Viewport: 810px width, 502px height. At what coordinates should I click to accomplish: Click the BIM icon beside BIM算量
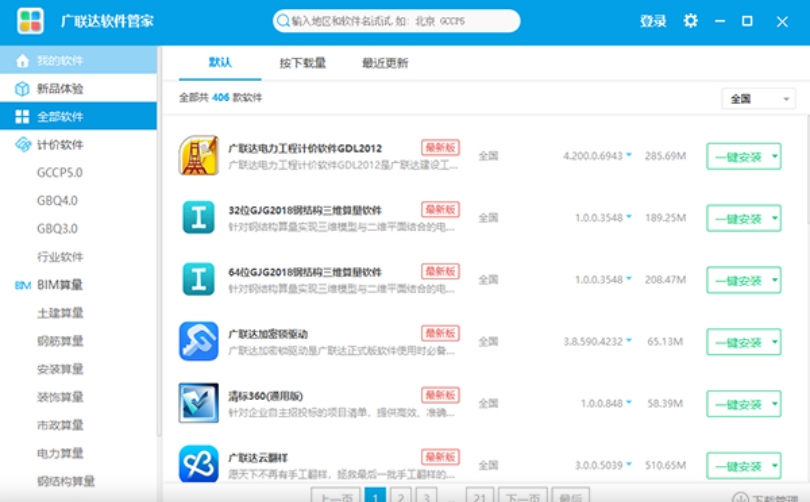pos(23,285)
